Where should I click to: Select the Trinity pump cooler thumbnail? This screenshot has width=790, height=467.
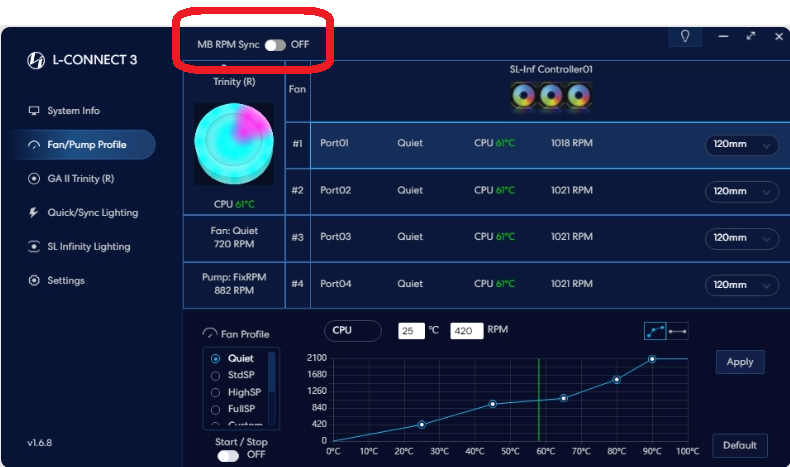pos(234,144)
